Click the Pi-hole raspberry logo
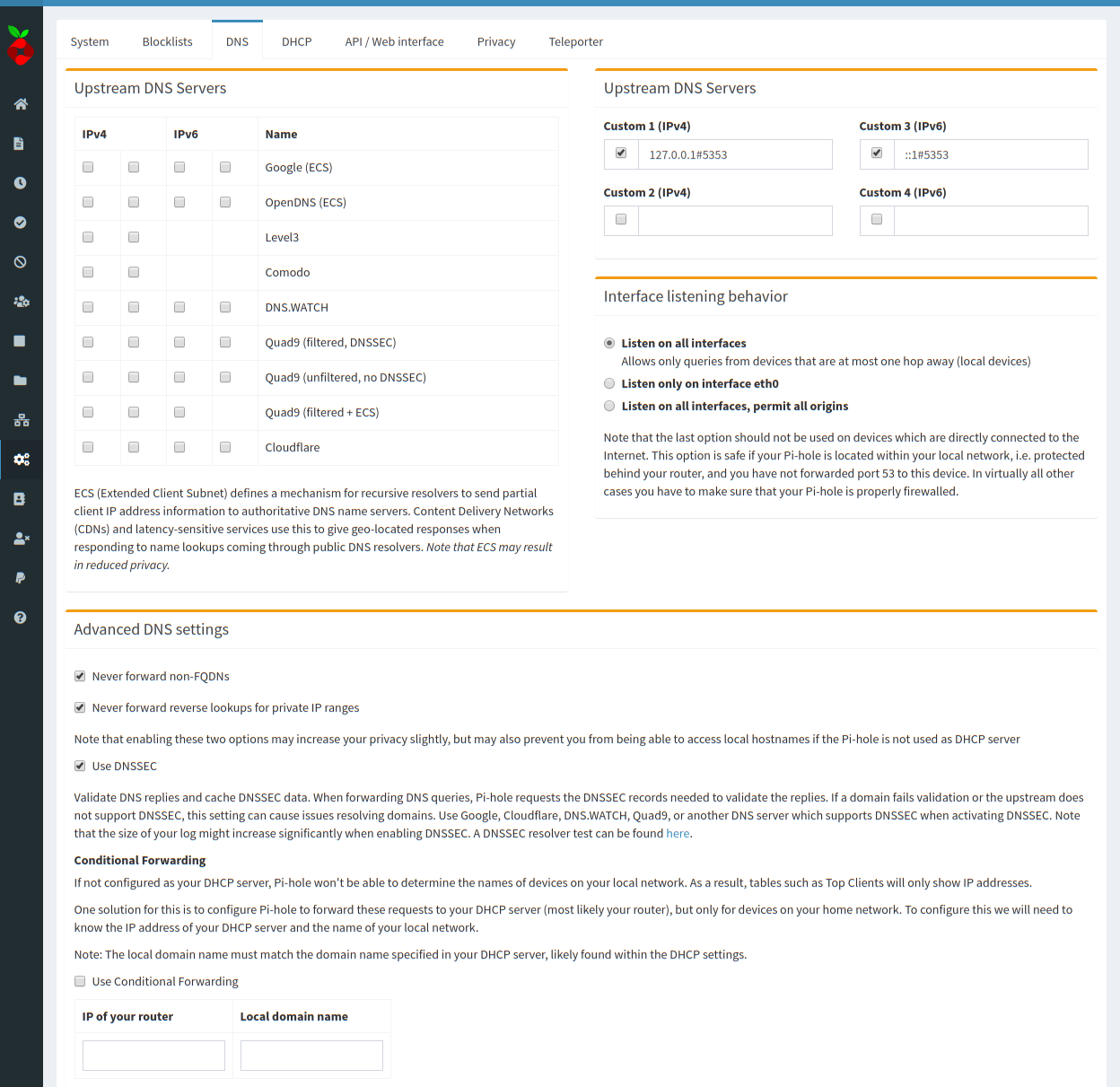This screenshot has height=1087, width=1120. coord(20,45)
